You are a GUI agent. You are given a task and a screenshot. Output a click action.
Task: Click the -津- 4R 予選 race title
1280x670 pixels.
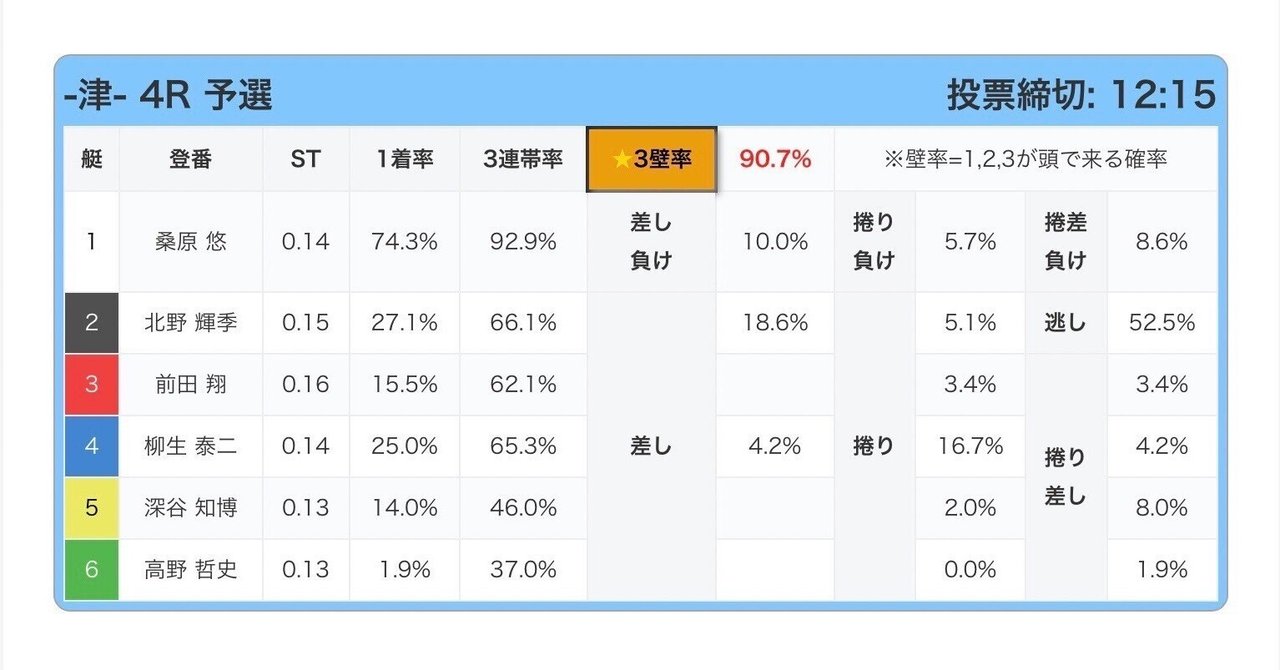[x=168, y=96]
